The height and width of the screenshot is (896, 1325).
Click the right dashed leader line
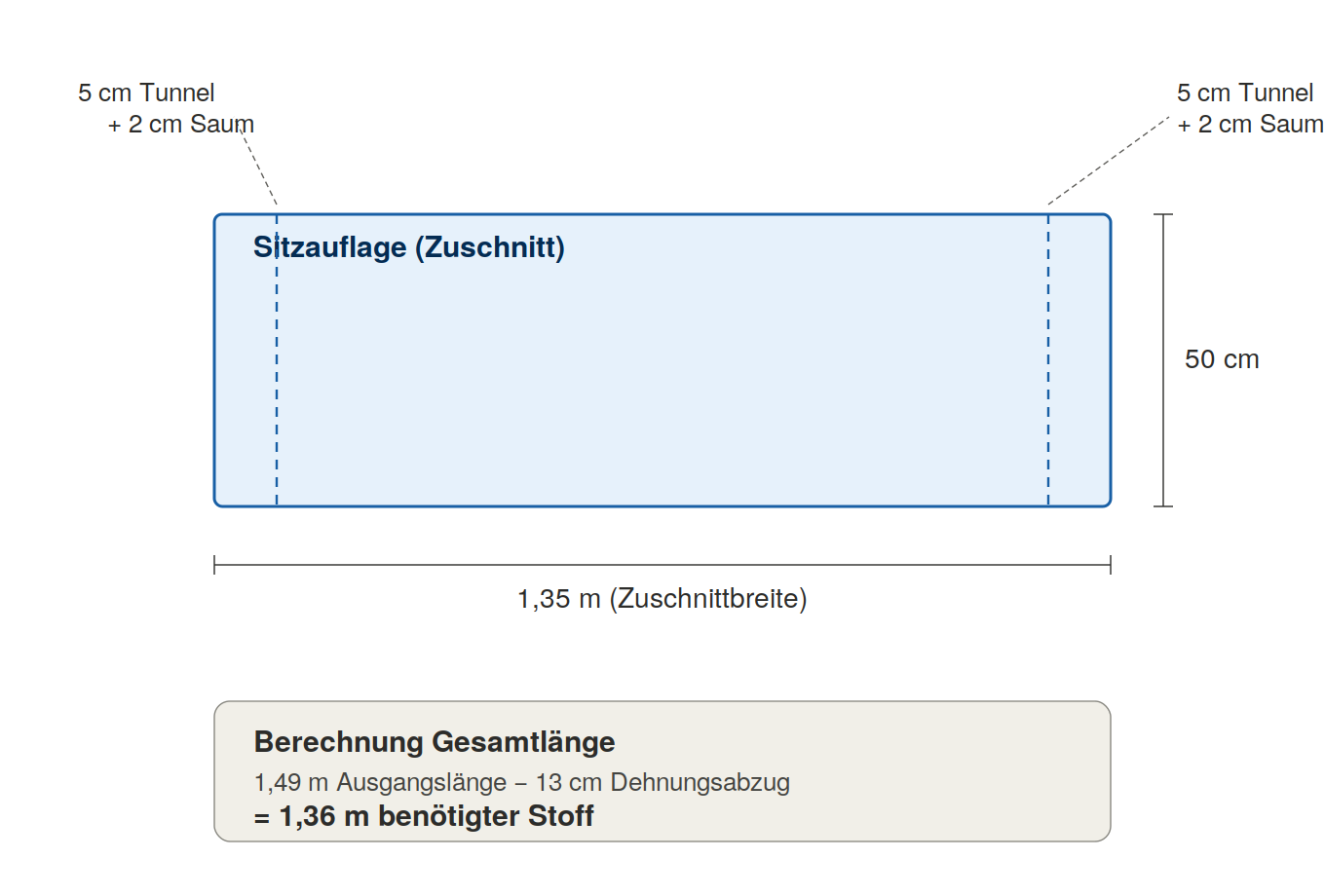[1109, 161]
